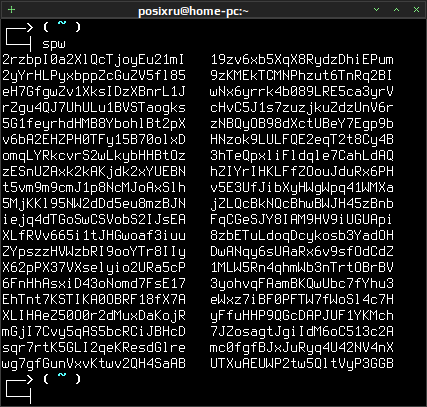The height and width of the screenshot is (407, 427).
Task: Pick the string beginning with wg7gfGunVx
Action: click(x=93, y=364)
